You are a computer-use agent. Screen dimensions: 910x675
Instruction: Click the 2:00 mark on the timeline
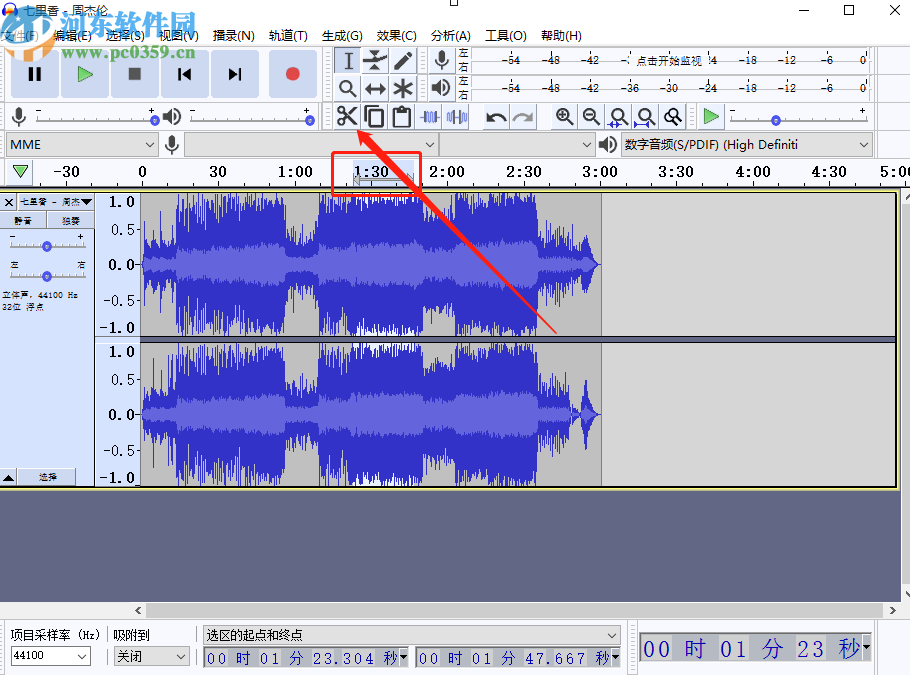(x=447, y=172)
